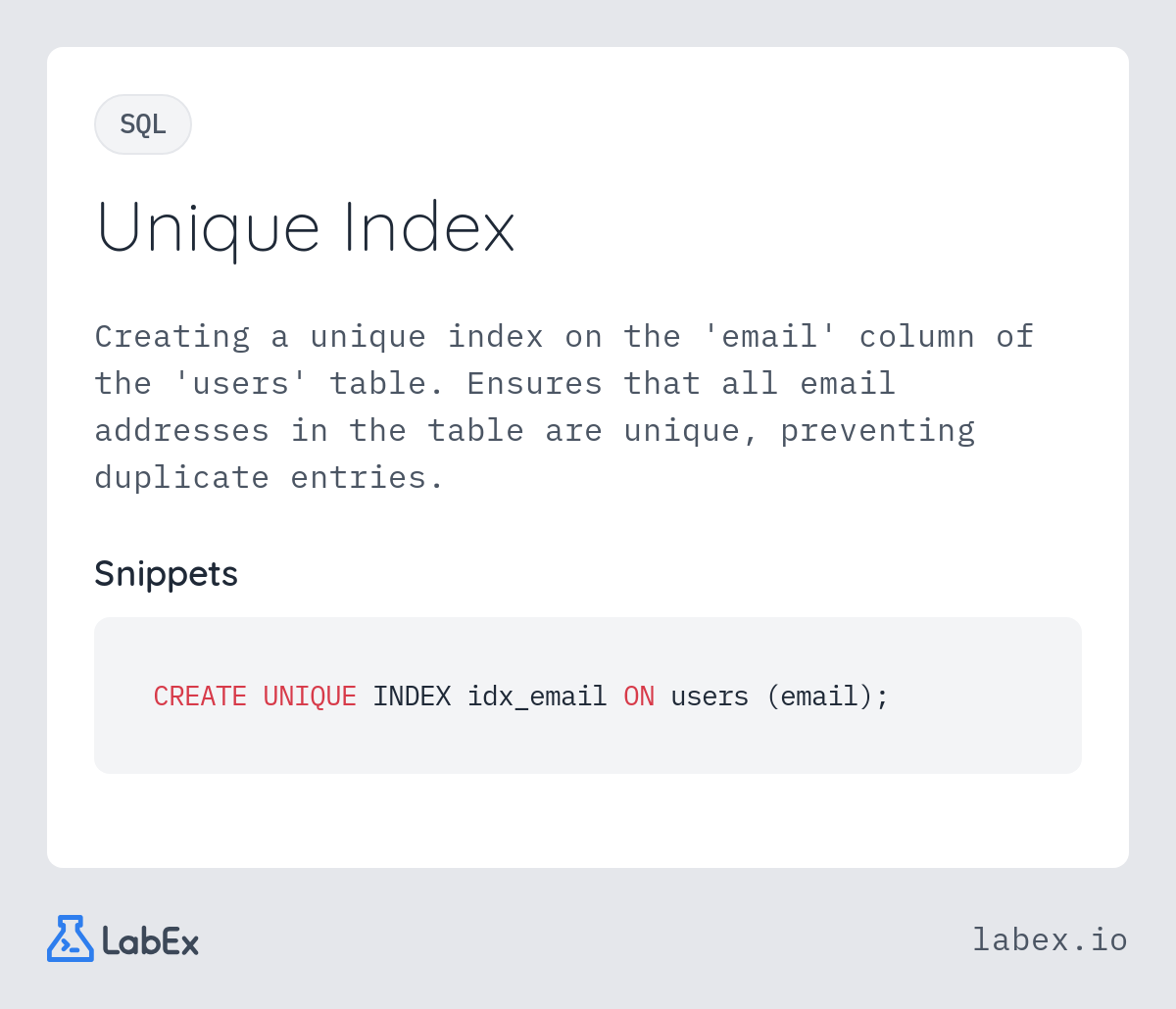Open the labex.io link
Screen dimensions: 1176x1009
[x=1050, y=939]
